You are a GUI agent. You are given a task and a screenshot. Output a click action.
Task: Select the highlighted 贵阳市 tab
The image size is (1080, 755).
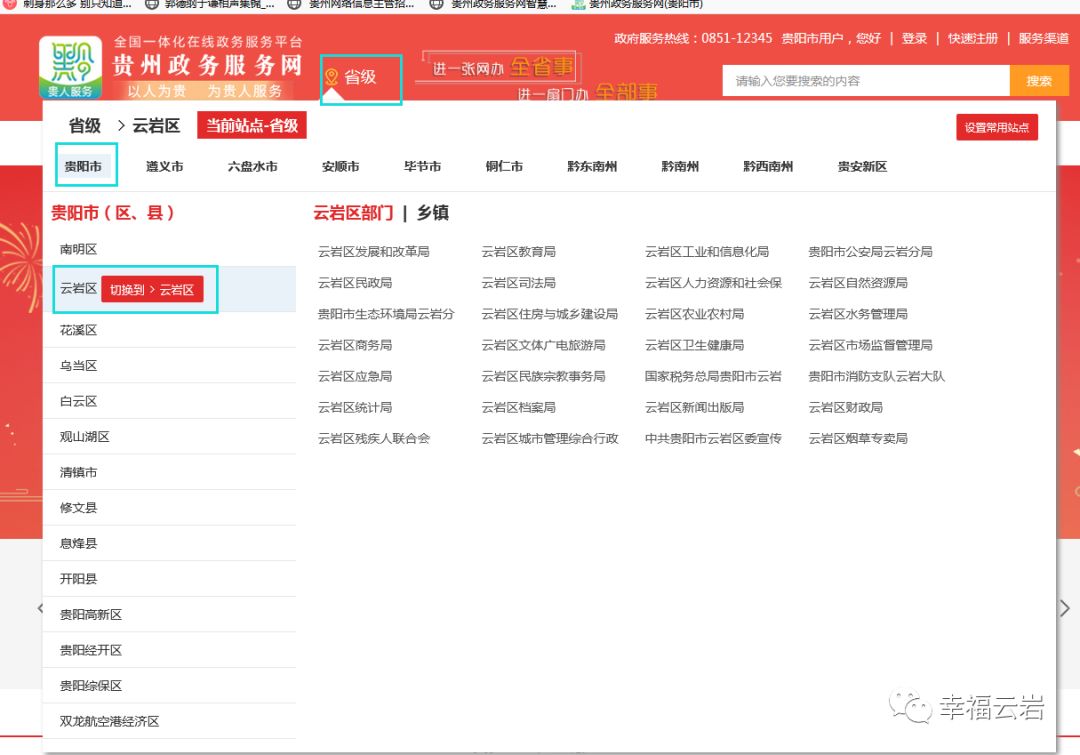pos(84,167)
